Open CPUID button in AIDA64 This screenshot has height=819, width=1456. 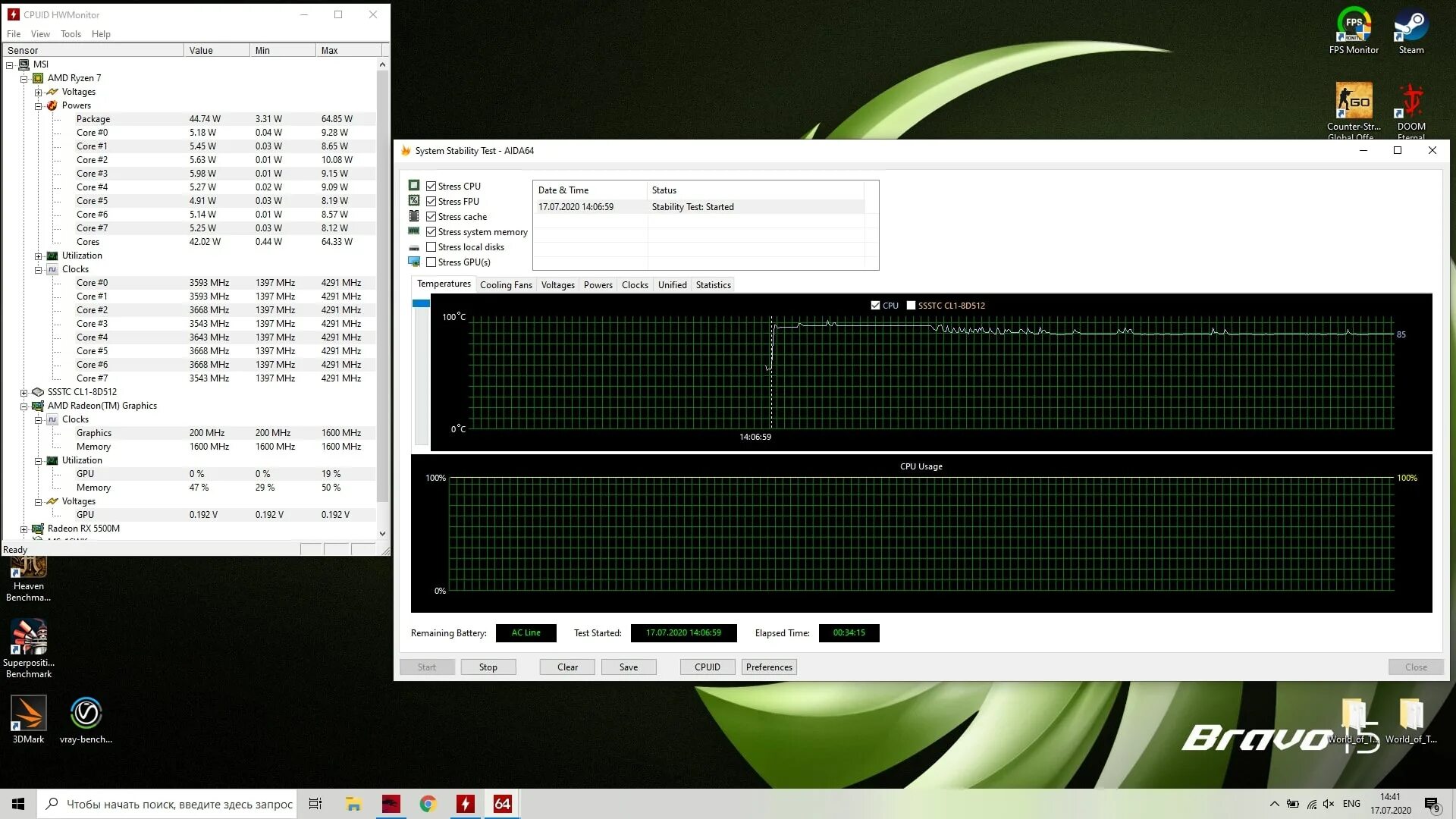click(707, 667)
